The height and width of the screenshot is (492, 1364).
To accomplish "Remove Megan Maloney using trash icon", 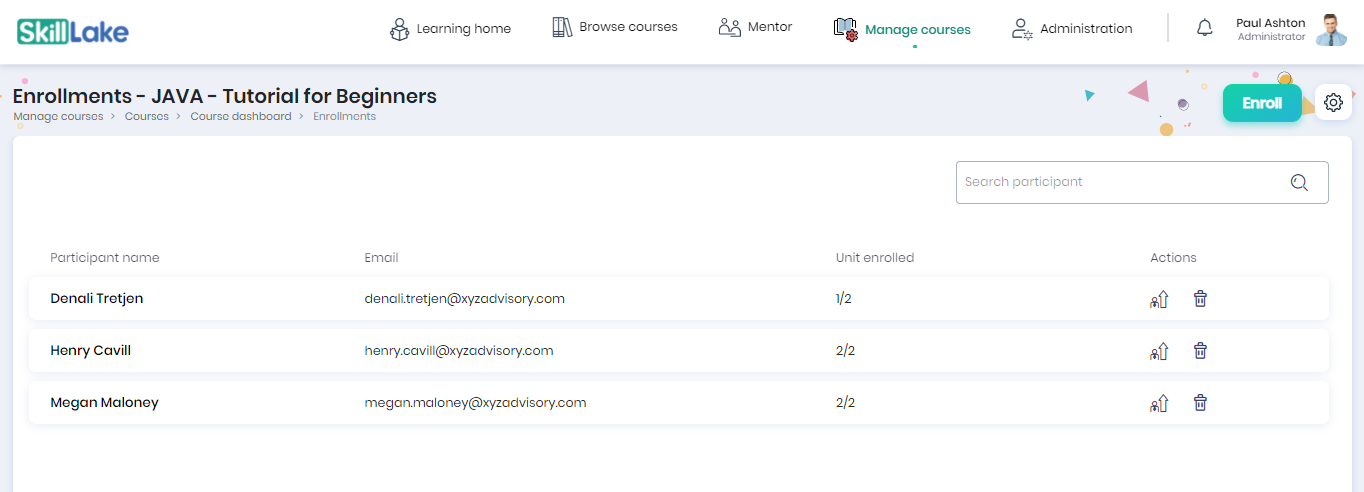I will [x=1200, y=403].
